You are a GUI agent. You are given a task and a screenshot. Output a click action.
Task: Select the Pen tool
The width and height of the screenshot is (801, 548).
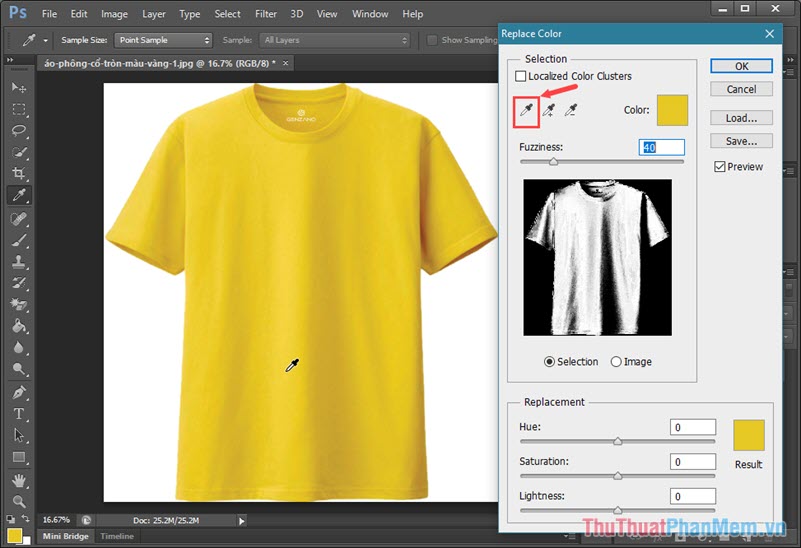pyautogui.click(x=19, y=393)
